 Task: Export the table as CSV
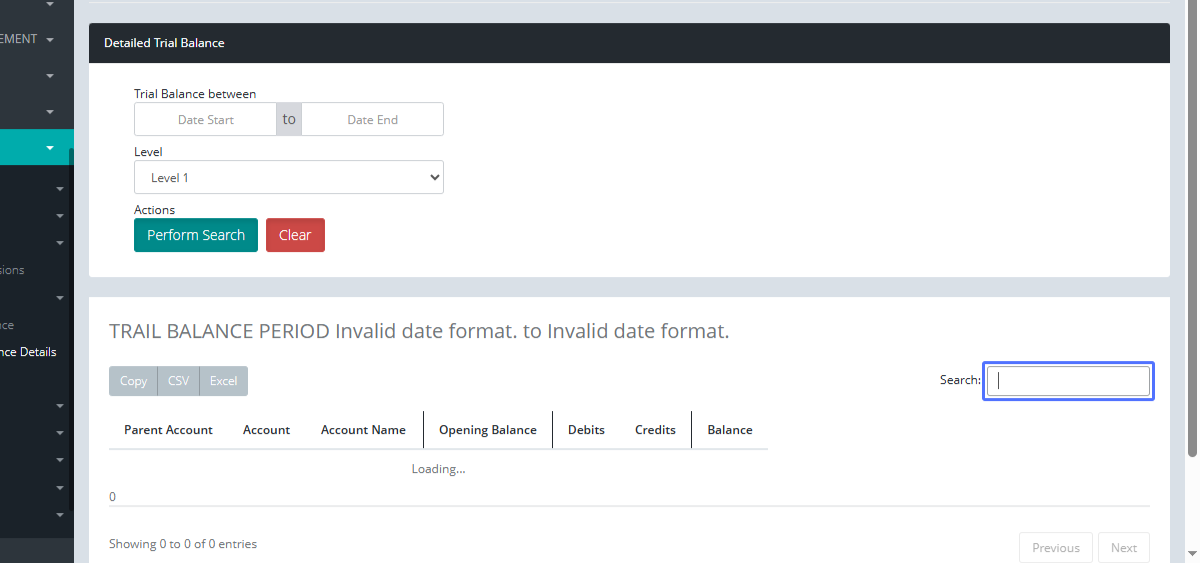pyautogui.click(x=178, y=381)
